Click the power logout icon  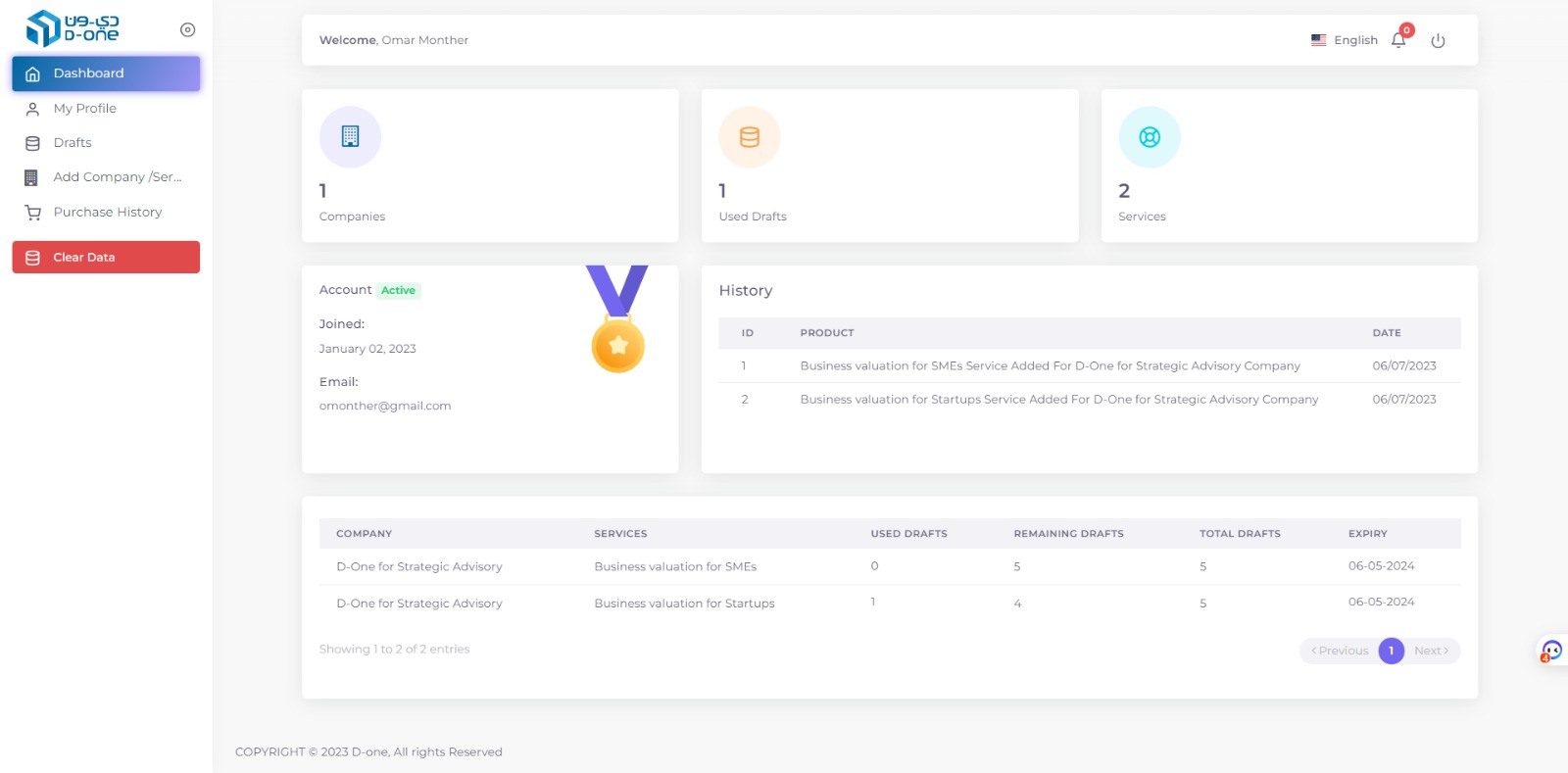pos(1438,41)
